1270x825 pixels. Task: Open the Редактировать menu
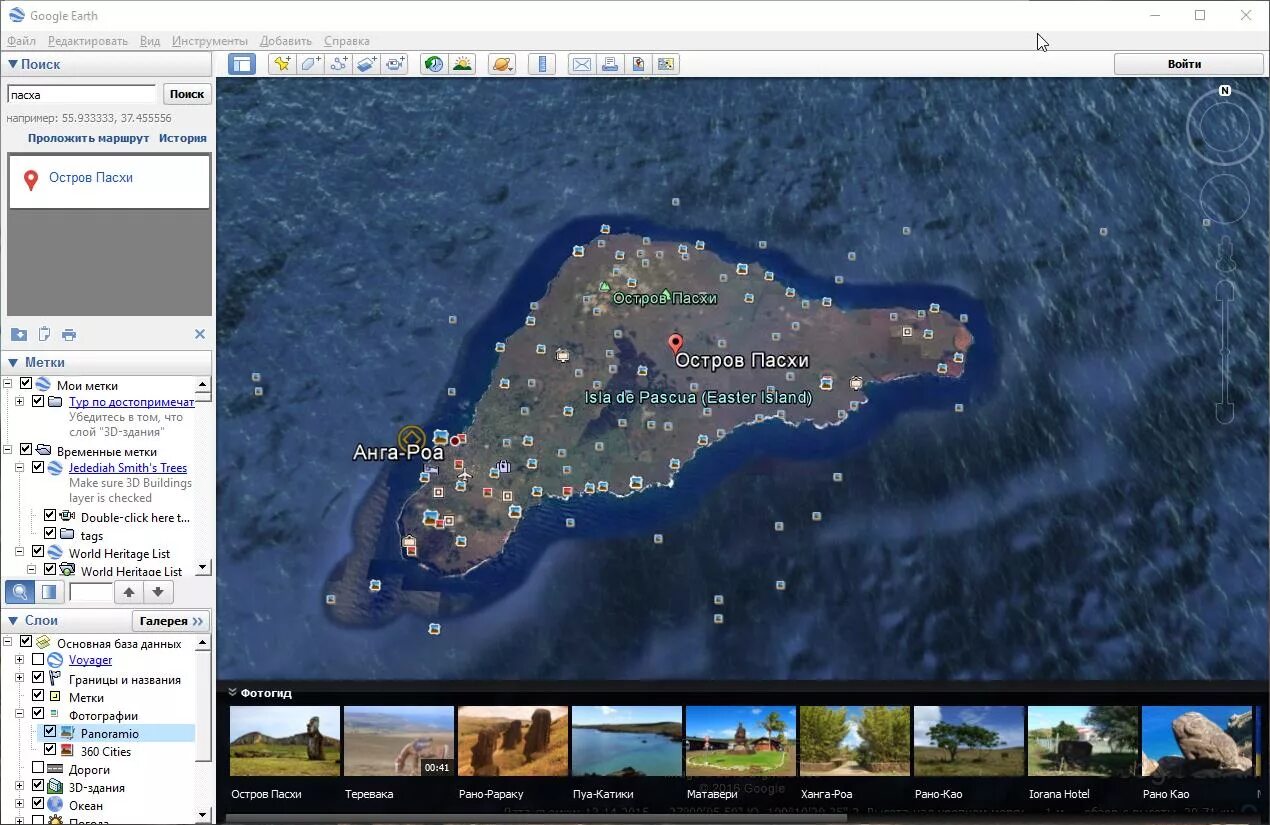click(88, 41)
